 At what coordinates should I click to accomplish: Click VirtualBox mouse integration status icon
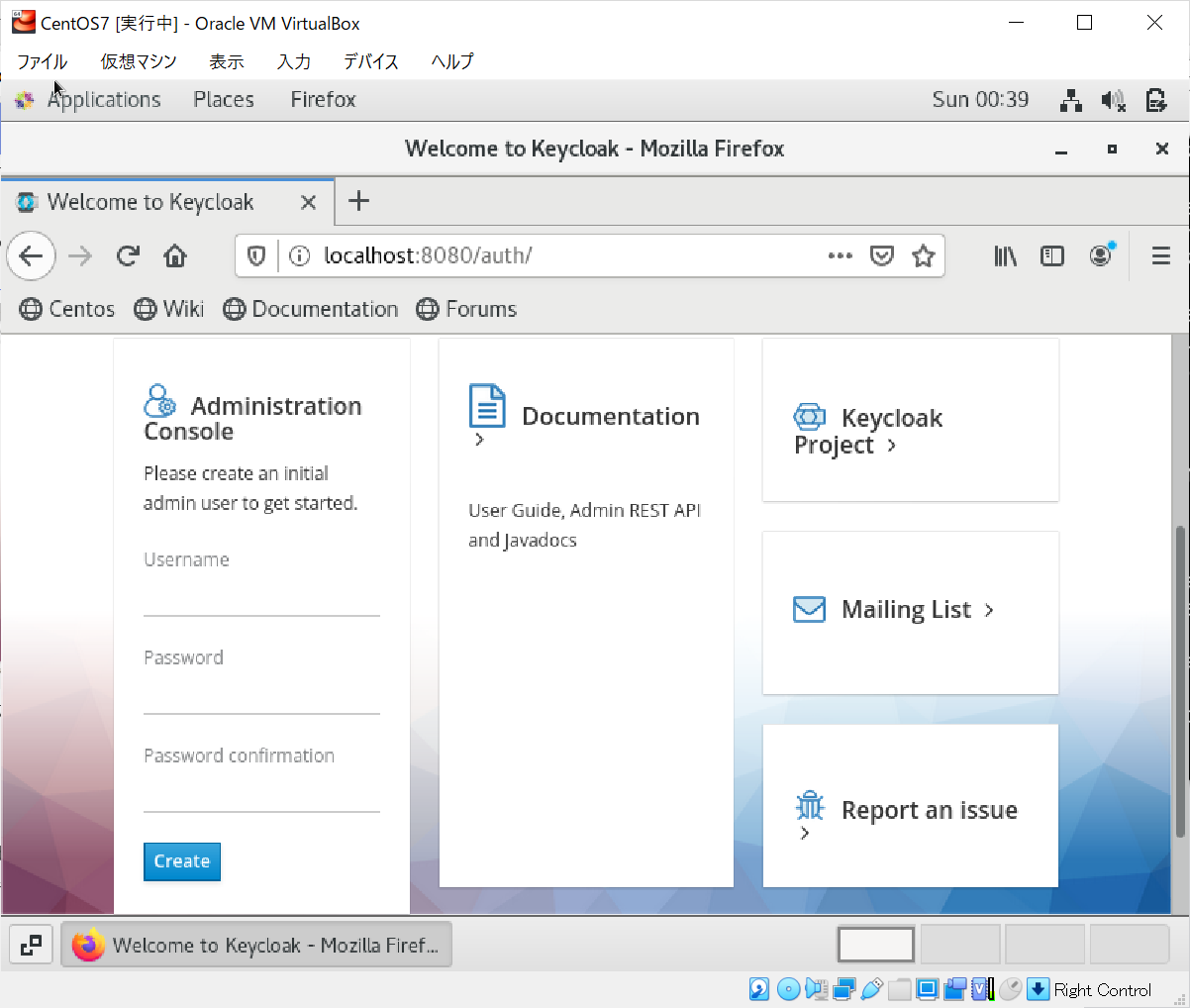(1011, 989)
